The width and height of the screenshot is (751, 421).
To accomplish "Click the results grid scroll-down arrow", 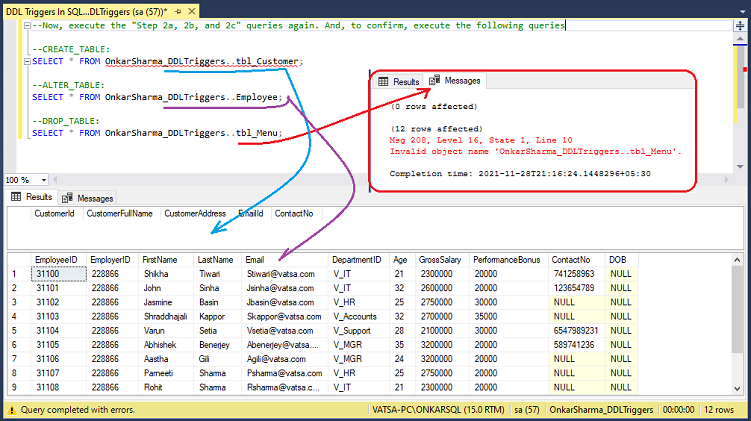I will pyautogui.click(x=737, y=389).
